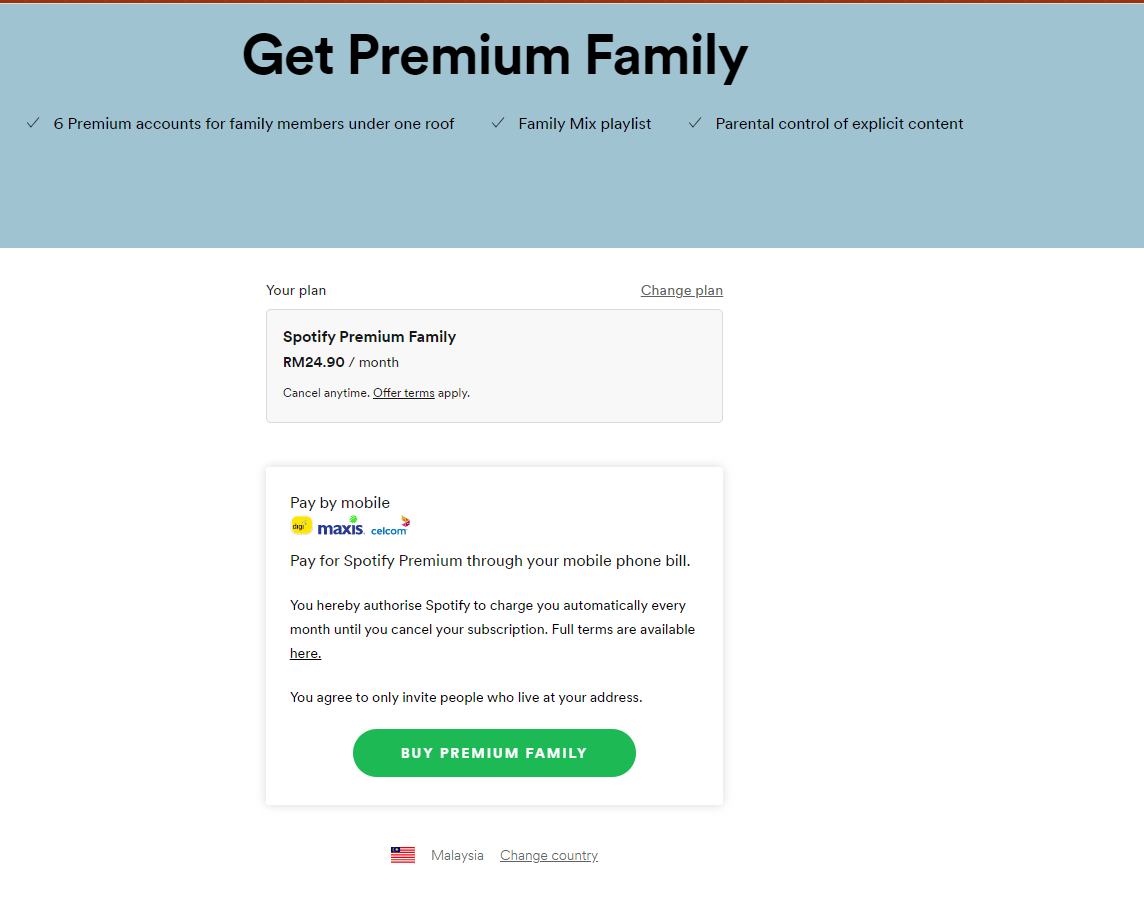
Task: Click checkmark beside Family Mix playlist
Action: [x=498, y=123]
